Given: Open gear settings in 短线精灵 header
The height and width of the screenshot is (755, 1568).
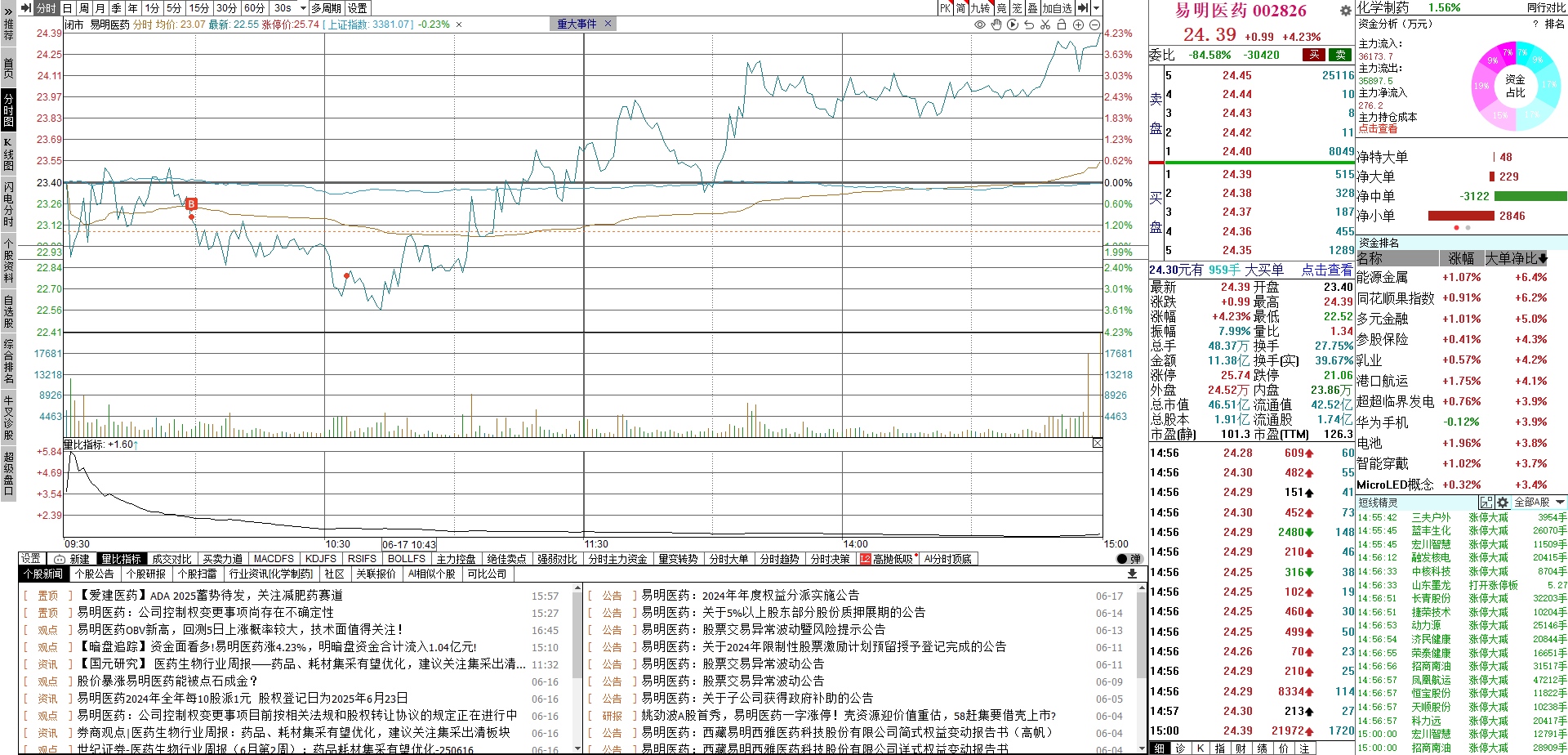Looking at the screenshot, I should [x=1503, y=503].
